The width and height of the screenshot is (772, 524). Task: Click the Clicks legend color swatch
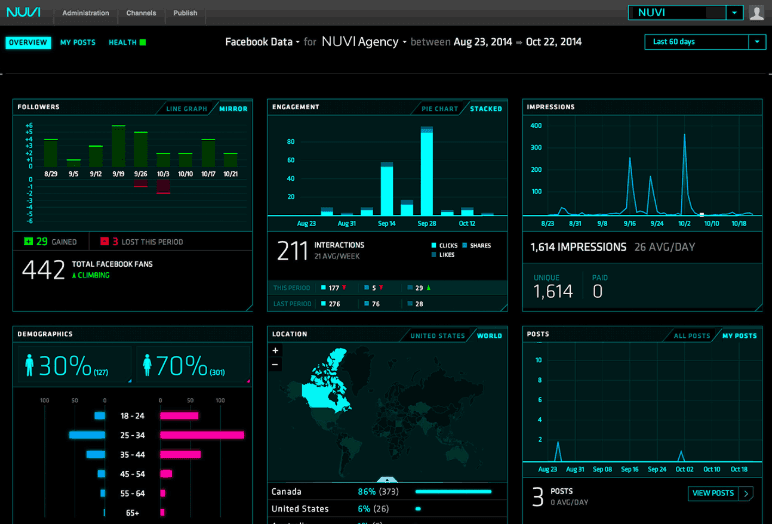pyautogui.click(x=434, y=245)
